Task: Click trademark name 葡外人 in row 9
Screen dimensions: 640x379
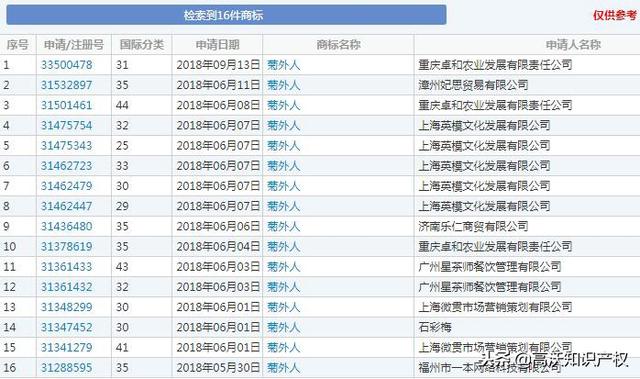Action: point(284,226)
